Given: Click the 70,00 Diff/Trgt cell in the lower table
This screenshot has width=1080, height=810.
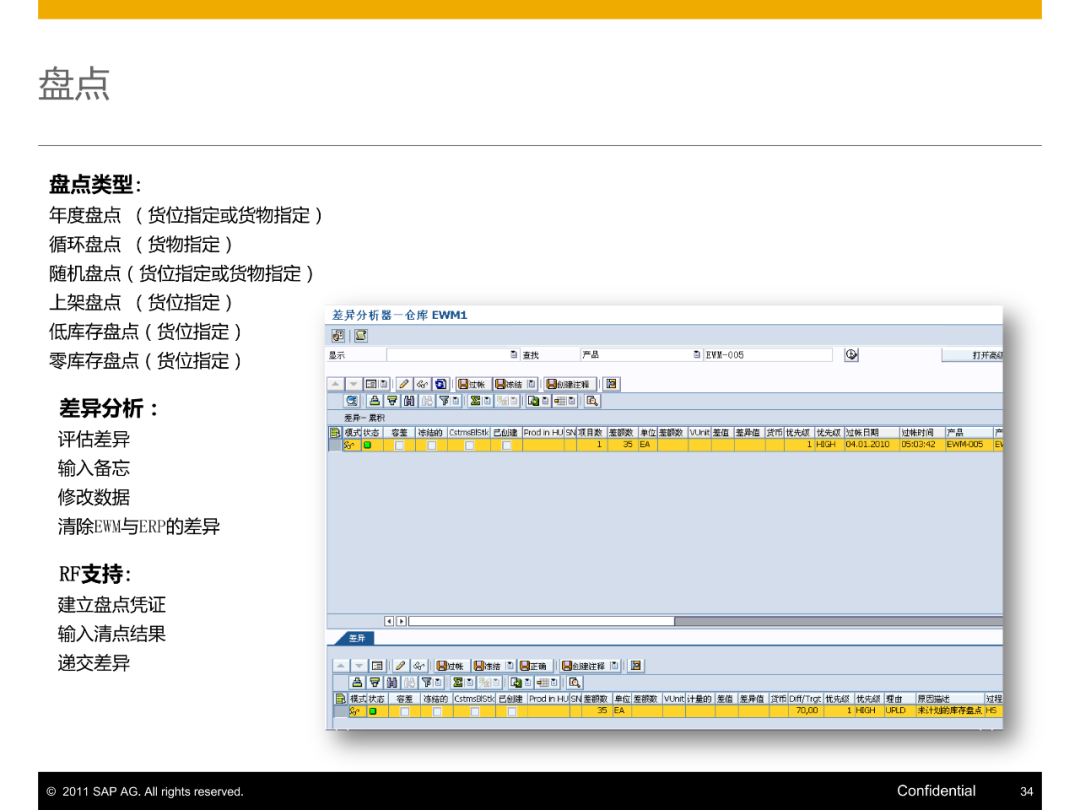Looking at the screenshot, I should (805, 710).
